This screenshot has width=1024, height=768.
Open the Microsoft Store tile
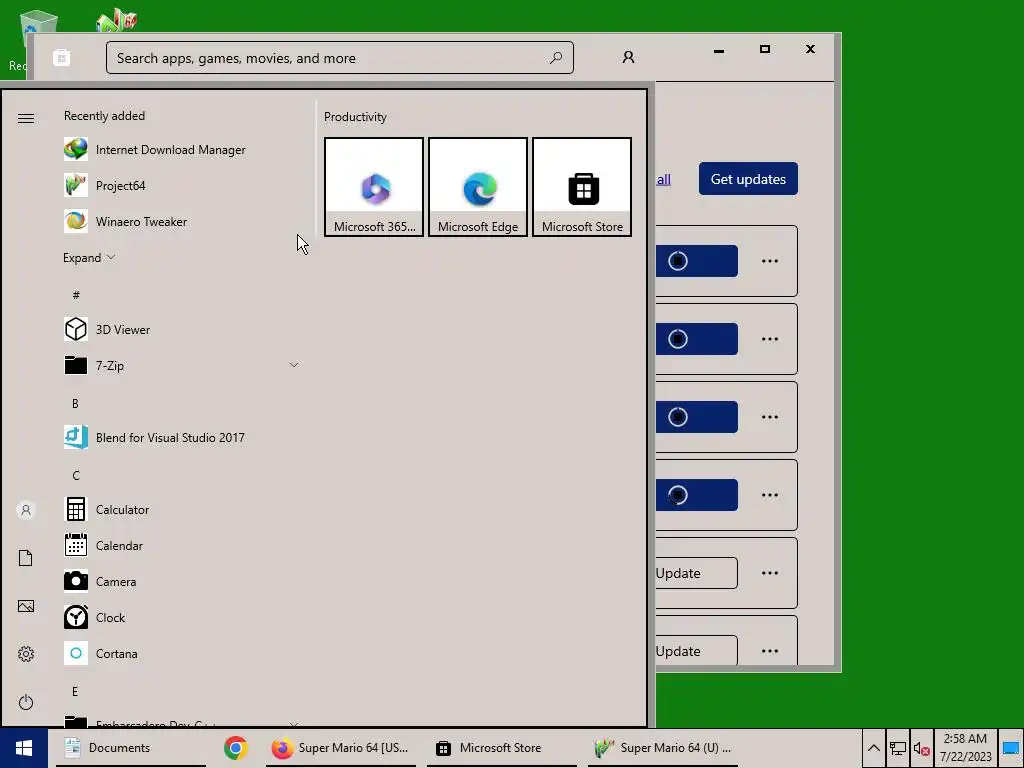coord(582,187)
